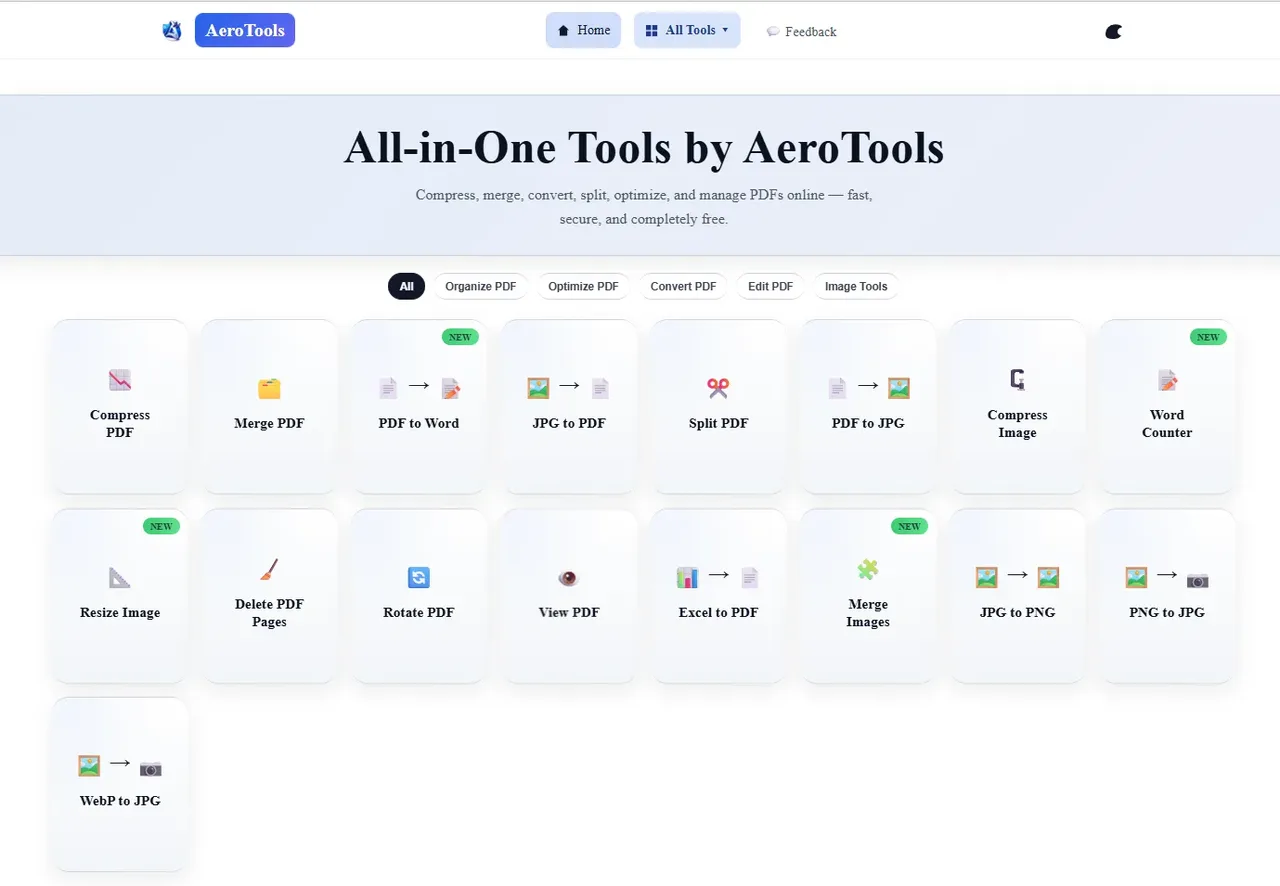This screenshot has height=886, width=1280.
Task: Click the JPG to PNG picture icons
Action: pos(1017,577)
